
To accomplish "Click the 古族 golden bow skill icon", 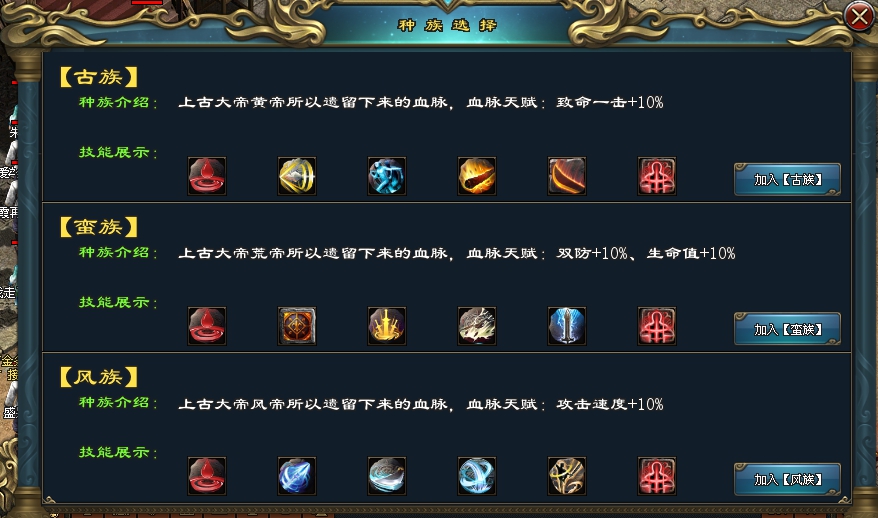I will tap(297, 176).
